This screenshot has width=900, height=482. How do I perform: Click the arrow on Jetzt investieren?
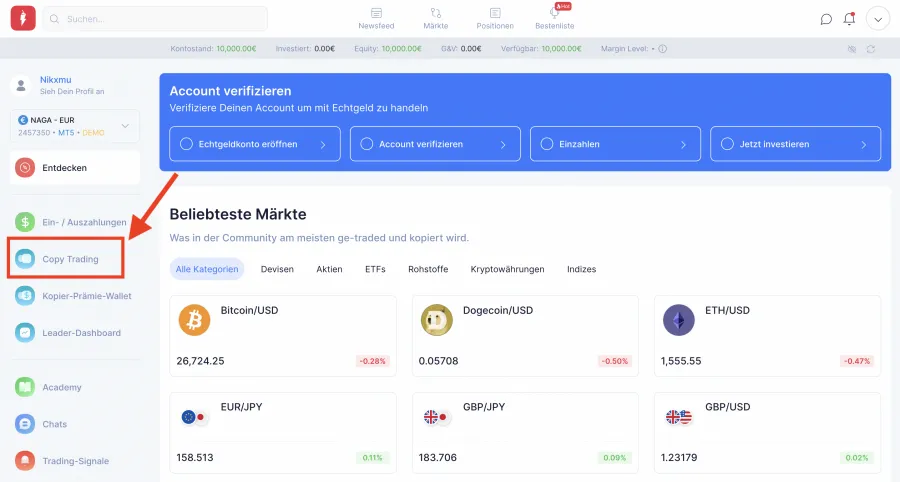[864, 145]
